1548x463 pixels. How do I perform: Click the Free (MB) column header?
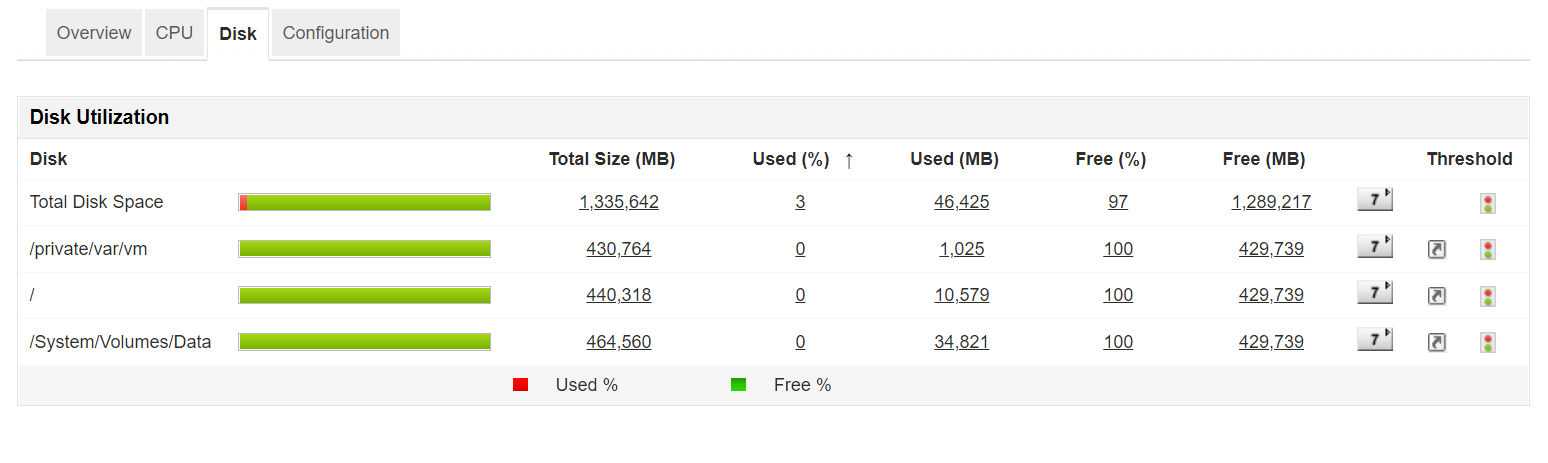pyautogui.click(x=1264, y=159)
